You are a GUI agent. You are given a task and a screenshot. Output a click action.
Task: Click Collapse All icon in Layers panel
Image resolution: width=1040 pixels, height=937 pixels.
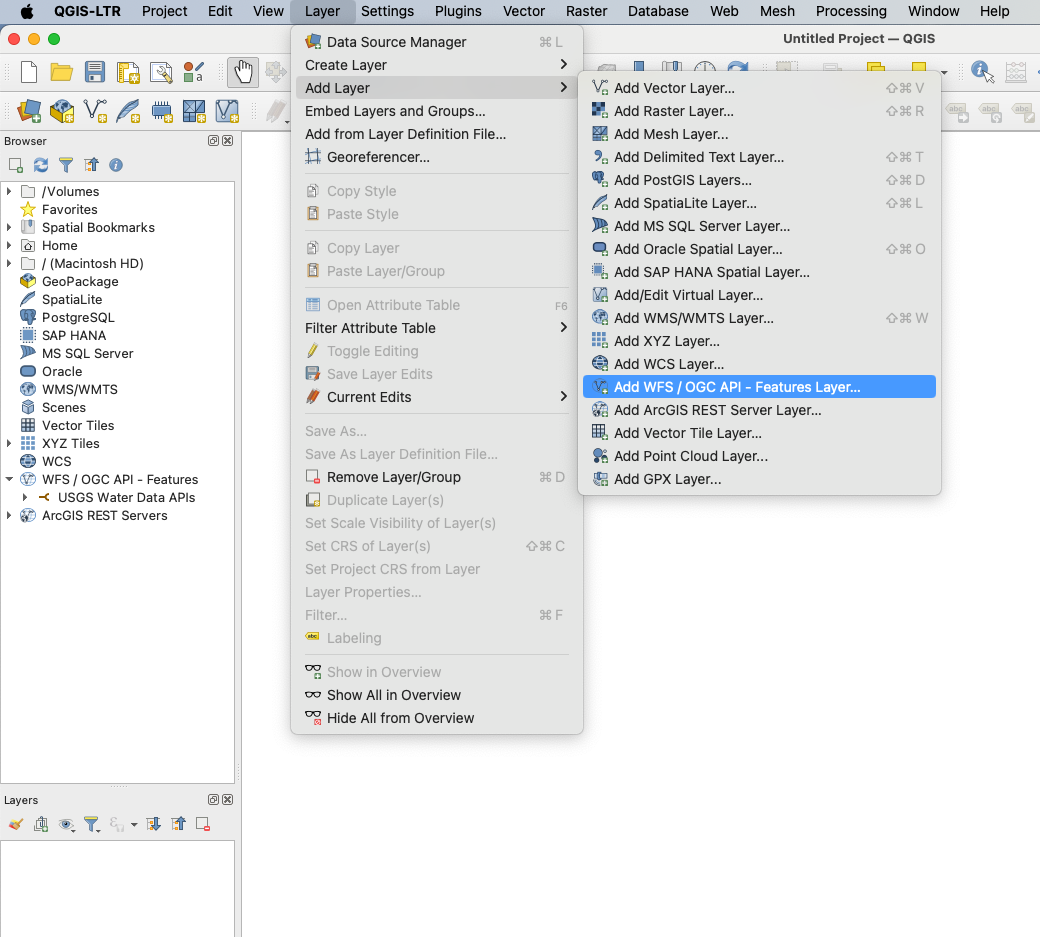[x=178, y=824]
